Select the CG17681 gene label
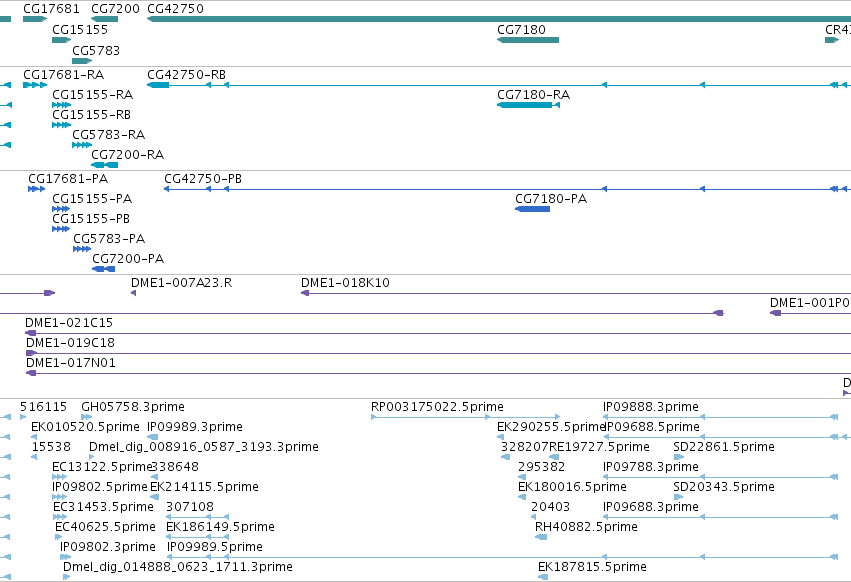851x582 pixels. coord(51,9)
